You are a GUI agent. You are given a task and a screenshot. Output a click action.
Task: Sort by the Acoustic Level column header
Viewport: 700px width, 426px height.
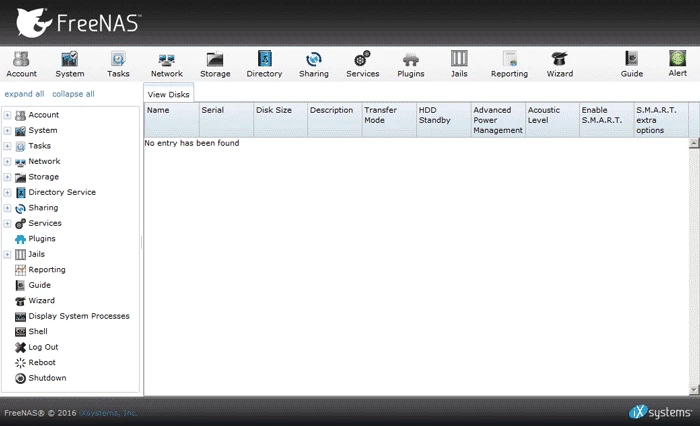(x=553, y=120)
